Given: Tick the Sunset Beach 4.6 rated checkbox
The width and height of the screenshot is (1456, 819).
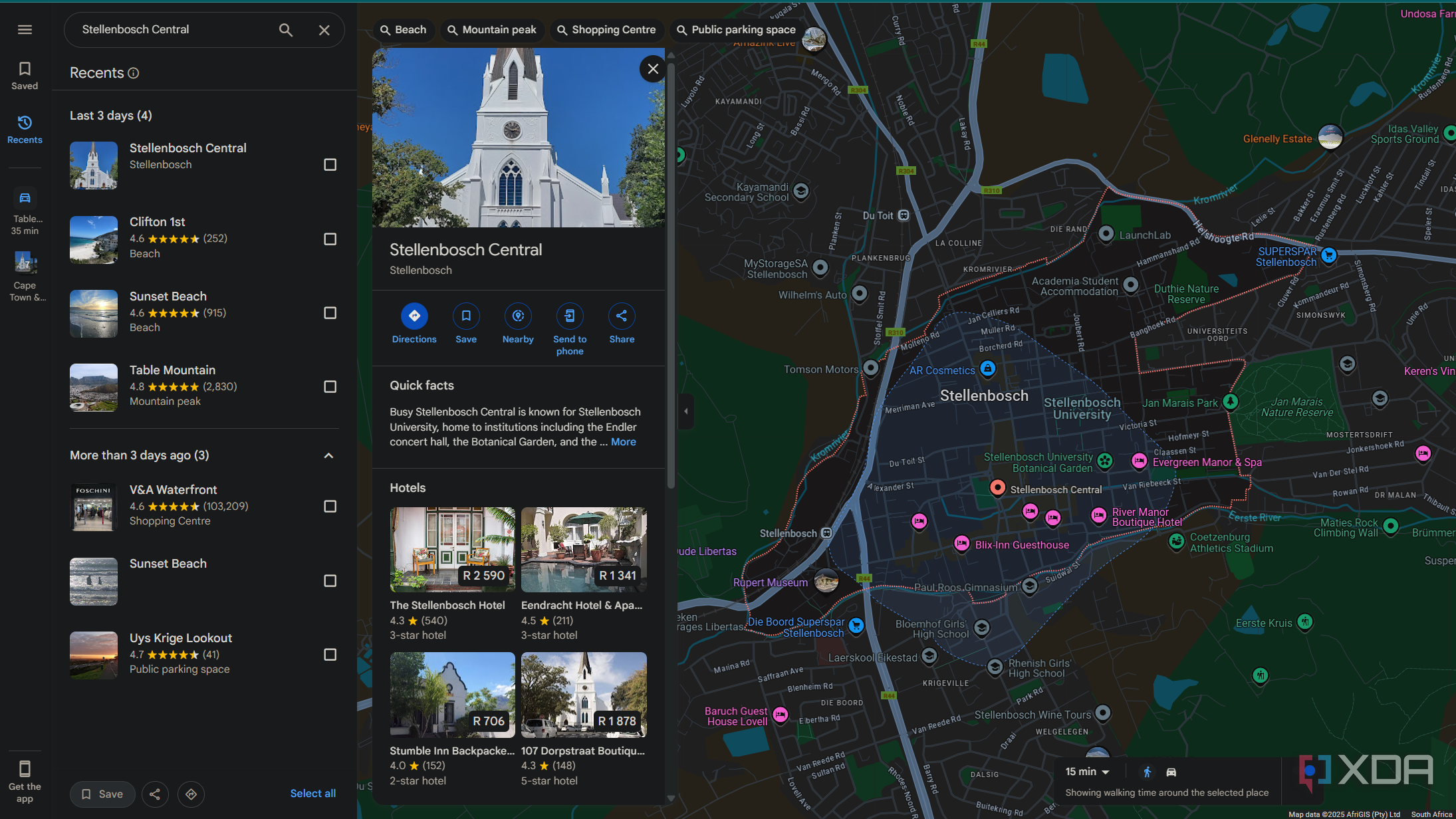Looking at the screenshot, I should 330,313.
